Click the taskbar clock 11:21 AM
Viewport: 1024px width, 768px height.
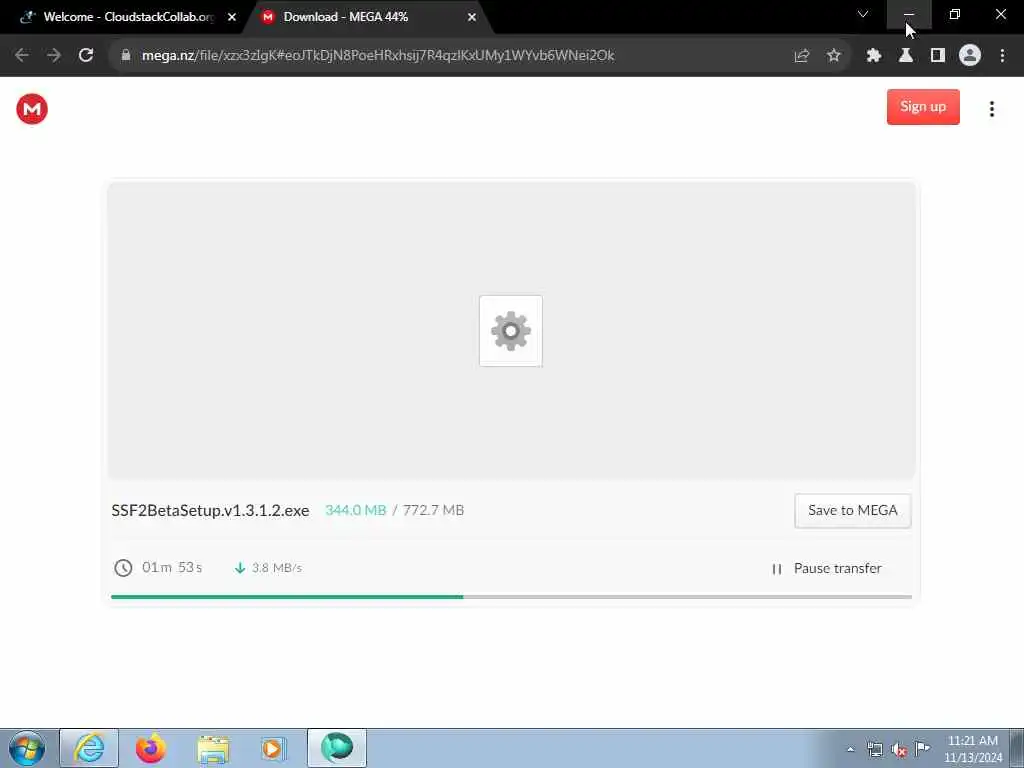973,741
